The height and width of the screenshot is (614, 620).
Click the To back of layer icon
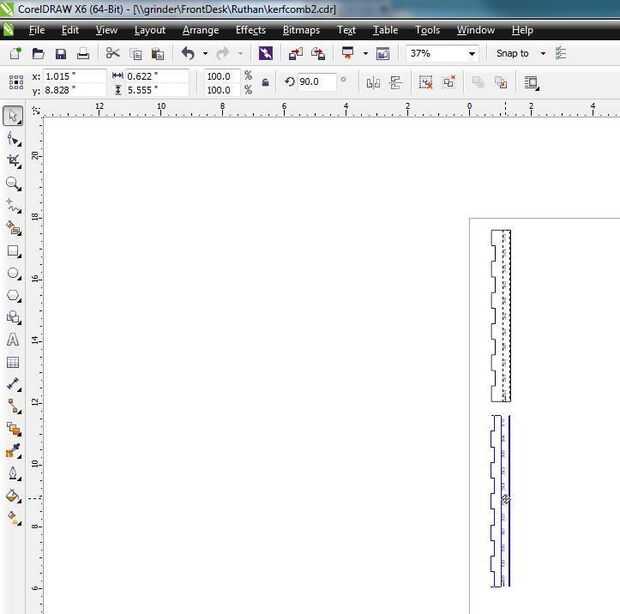tap(501, 82)
